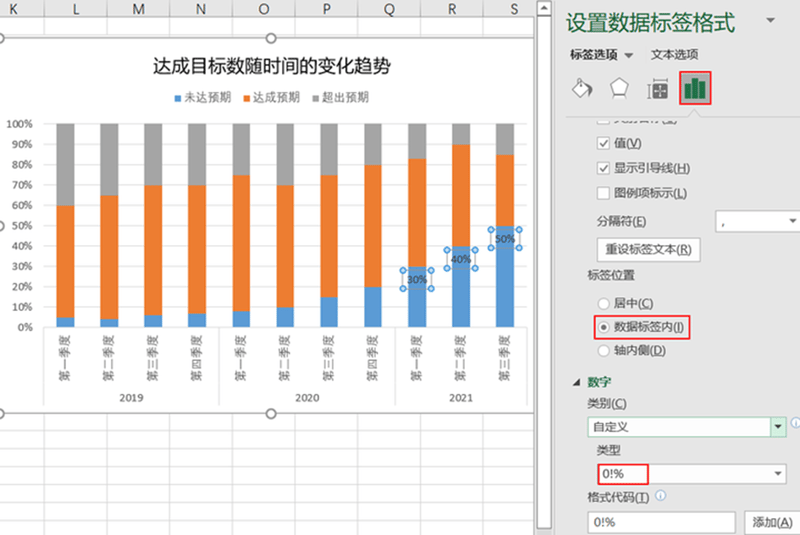This screenshot has width=800, height=535.
Task: Select the Label Options bar chart icon
Action: click(695, 88)
